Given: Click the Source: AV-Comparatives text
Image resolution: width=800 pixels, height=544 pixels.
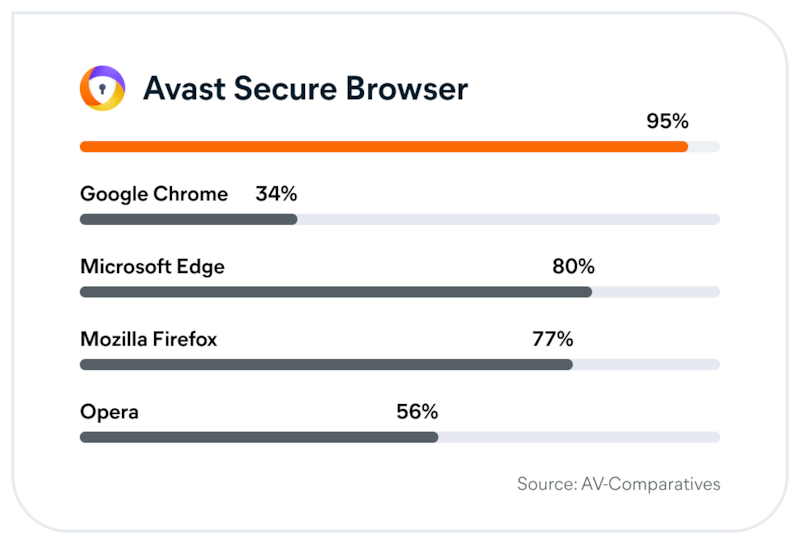Looking at the screenshot, I should pos(618,484).
